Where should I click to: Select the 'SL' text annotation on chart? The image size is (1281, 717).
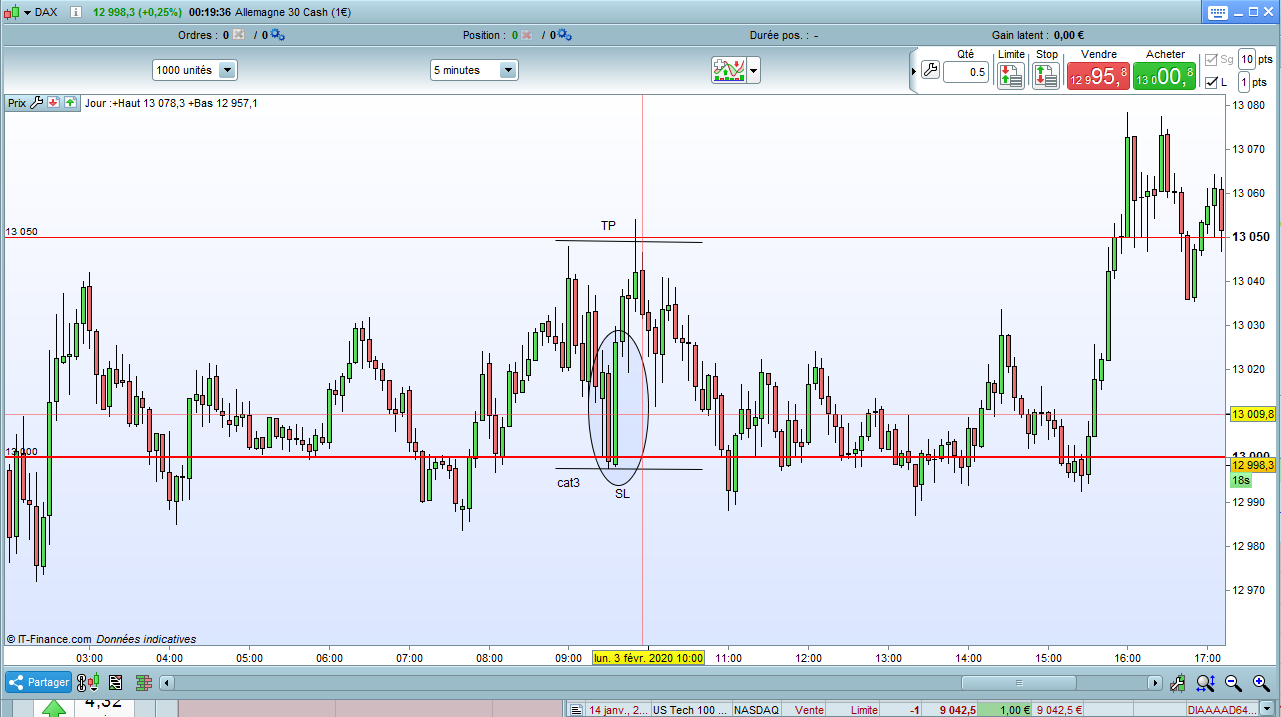(x=622, y=493)
